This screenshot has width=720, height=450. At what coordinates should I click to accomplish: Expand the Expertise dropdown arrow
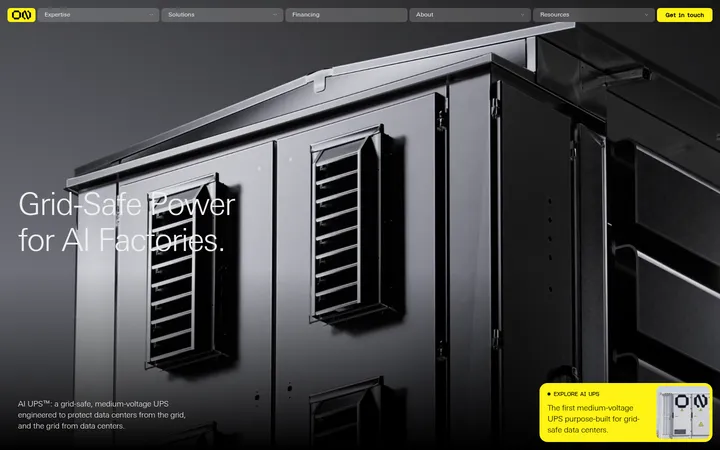(x=151, y=15)
